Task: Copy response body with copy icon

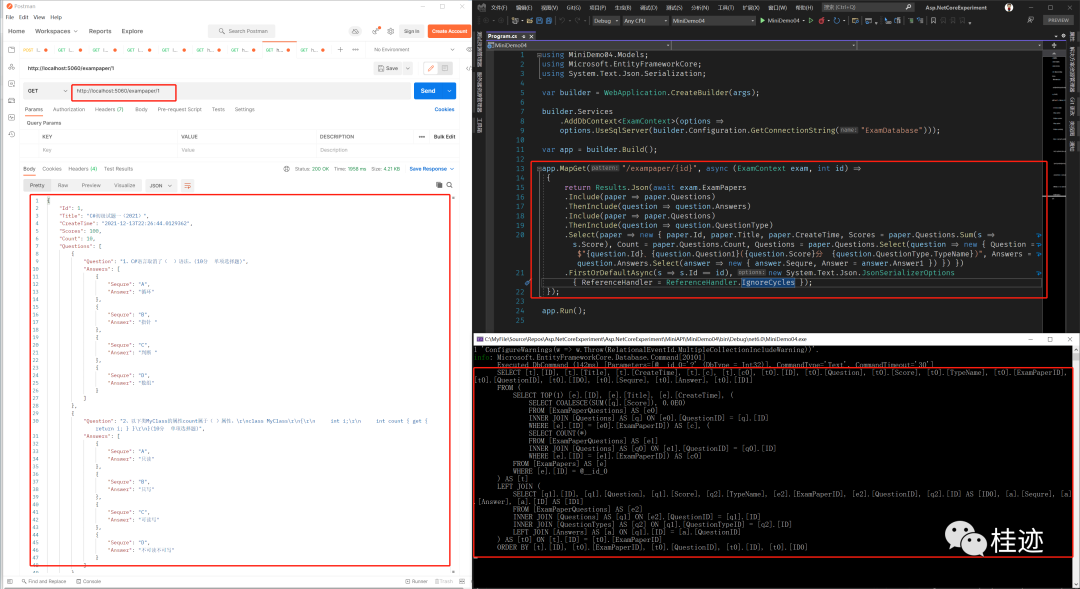Action: tap(439, 185)
